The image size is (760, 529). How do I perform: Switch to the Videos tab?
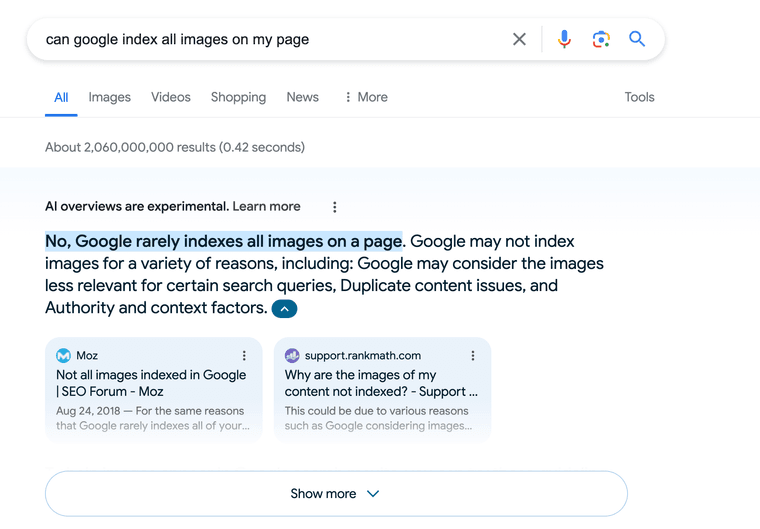click(171, 97)
